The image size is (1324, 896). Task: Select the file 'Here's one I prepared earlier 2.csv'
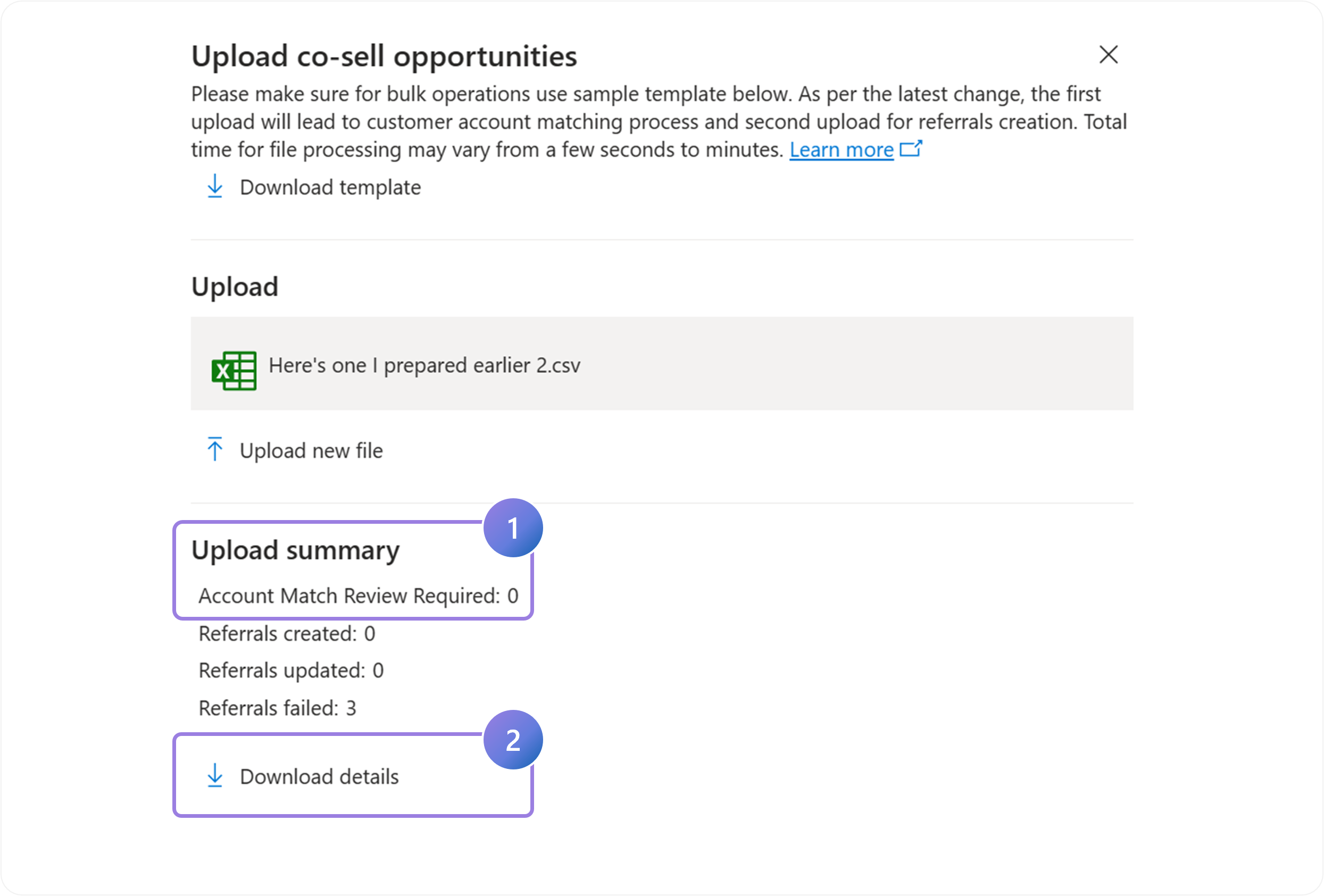pyautogui.click(x=424, y=365)
